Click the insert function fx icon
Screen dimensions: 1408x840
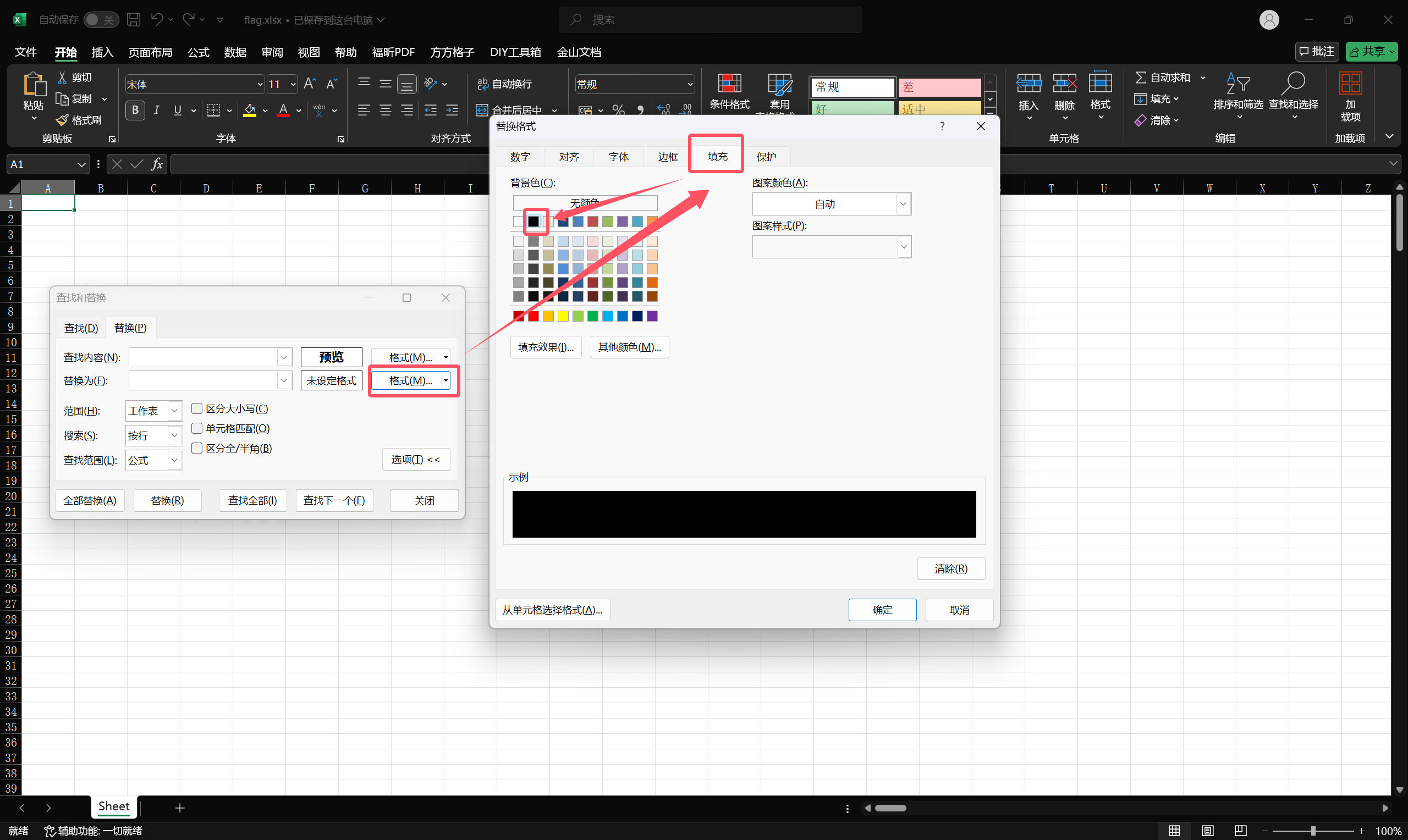click(157, 164)
